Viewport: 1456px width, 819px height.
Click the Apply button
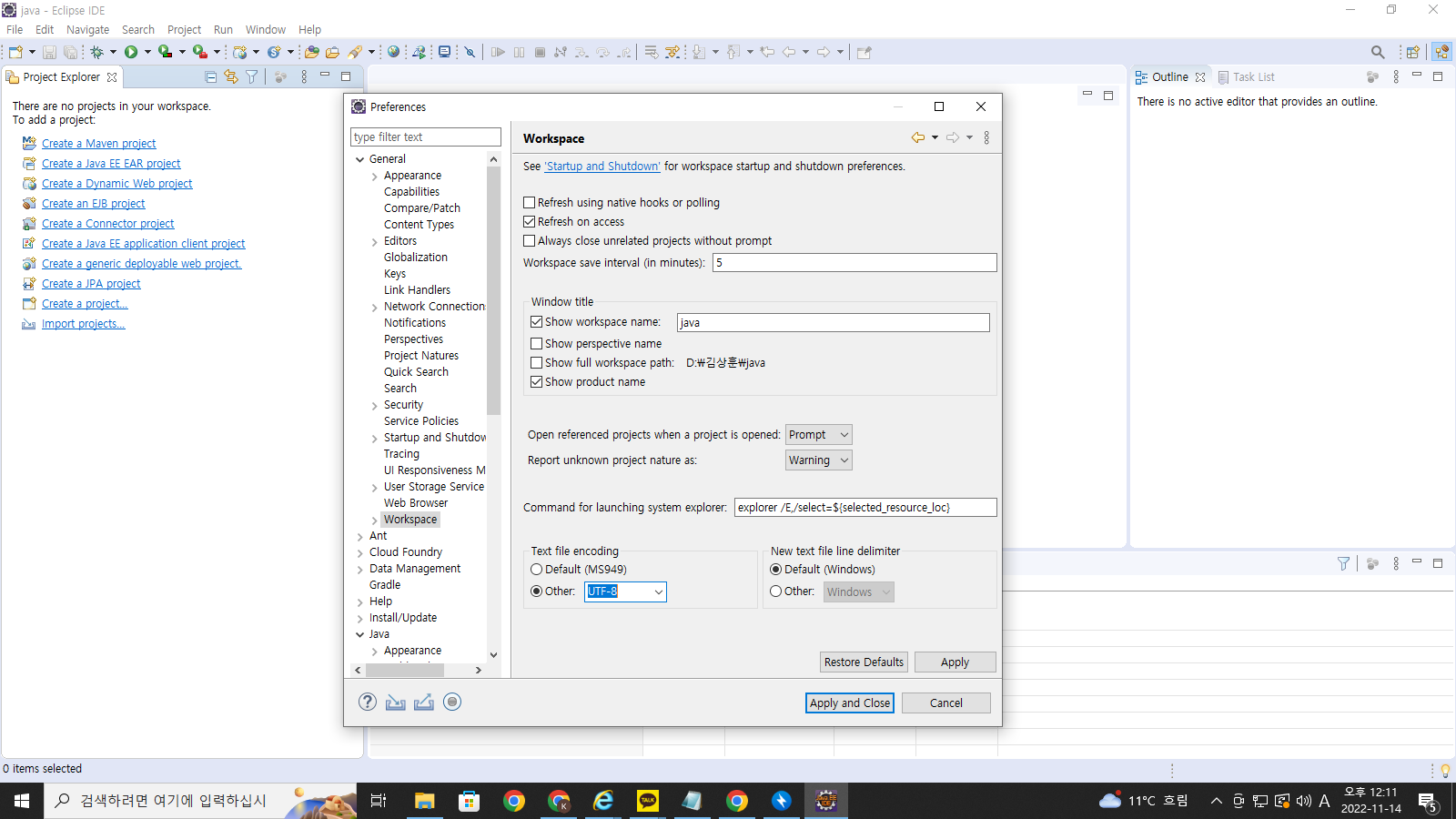955,662
